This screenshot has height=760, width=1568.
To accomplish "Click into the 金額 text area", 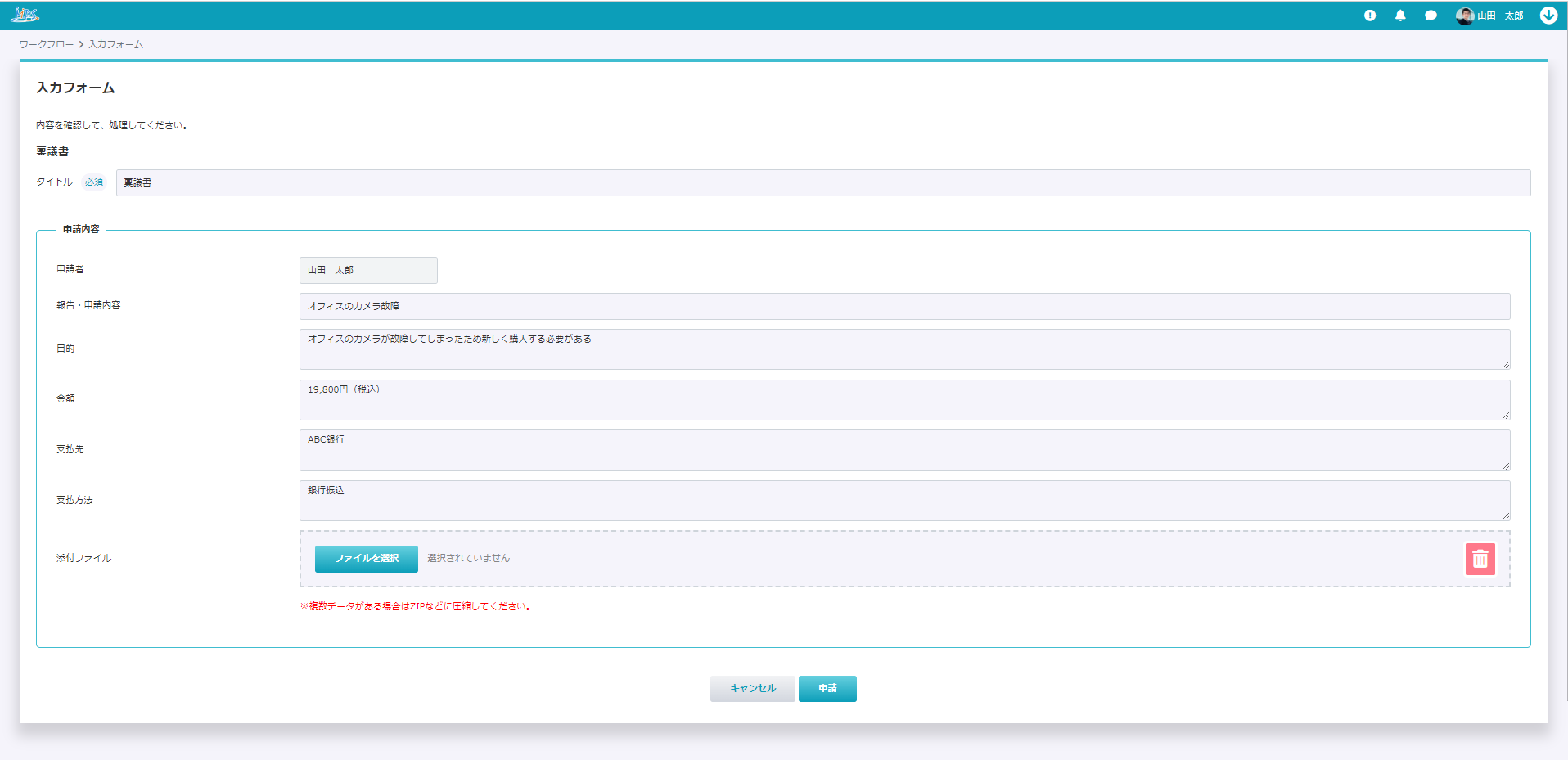I will (904, 400).
